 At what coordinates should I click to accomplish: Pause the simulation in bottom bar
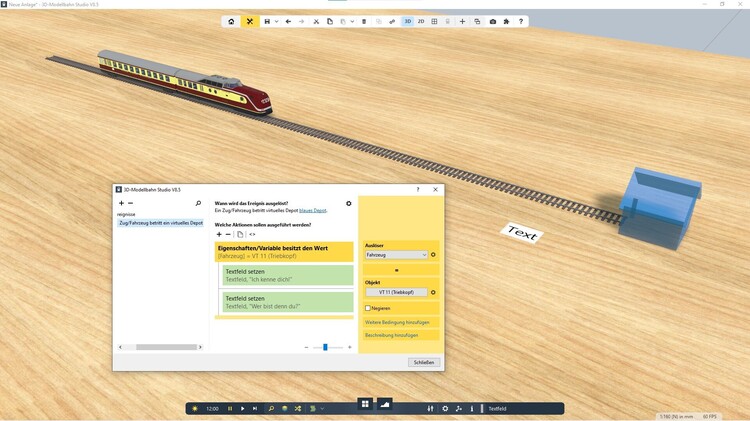(230, 408)
